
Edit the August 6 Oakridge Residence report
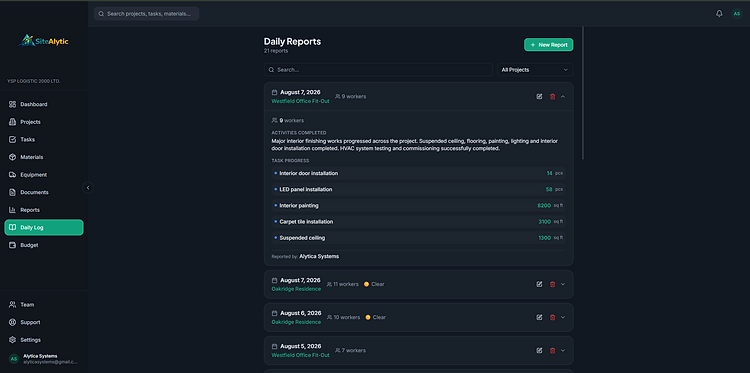[x=540, y=317]
